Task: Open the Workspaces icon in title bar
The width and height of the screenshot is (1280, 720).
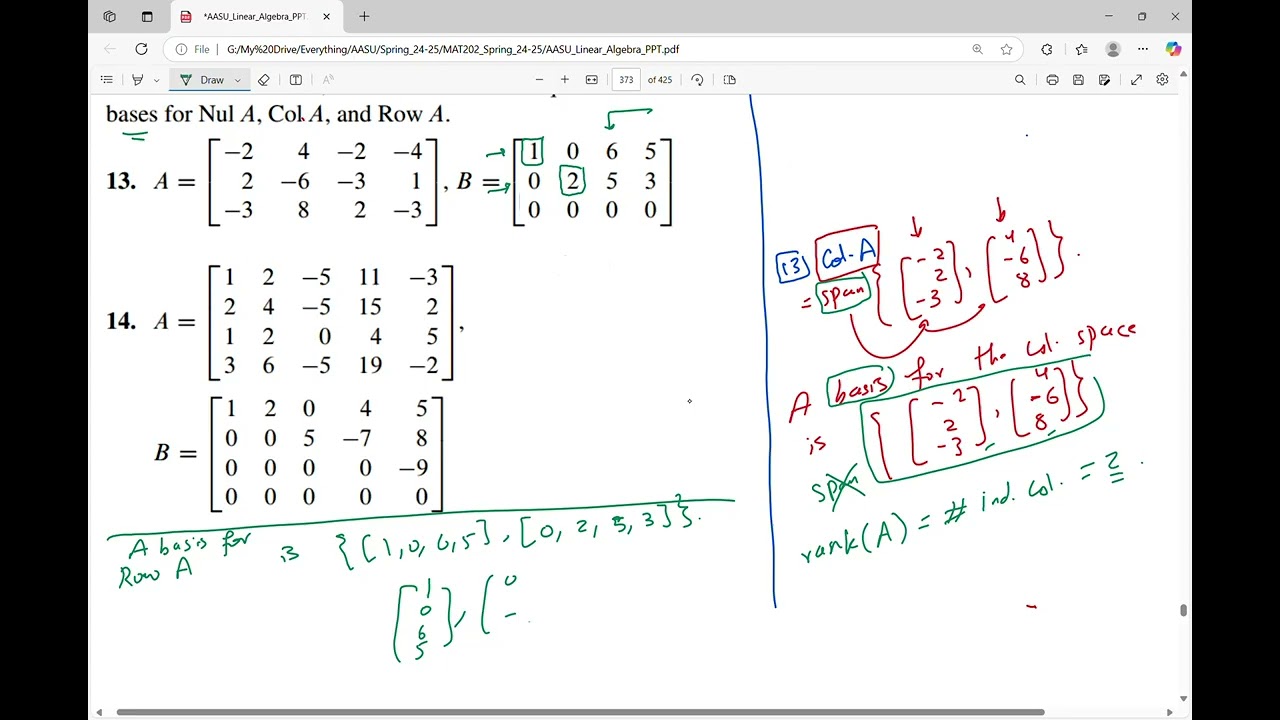Action: (x=110, y=16)
